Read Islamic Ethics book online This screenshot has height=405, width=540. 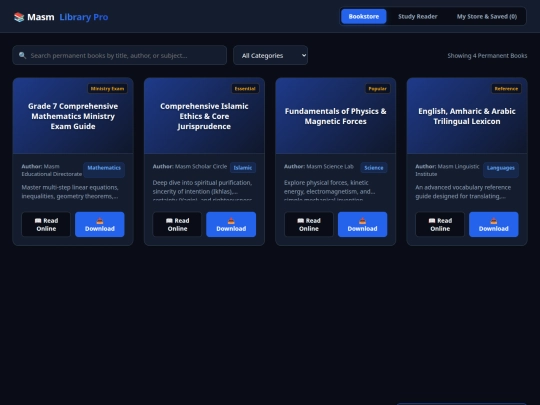coord(177,225)
